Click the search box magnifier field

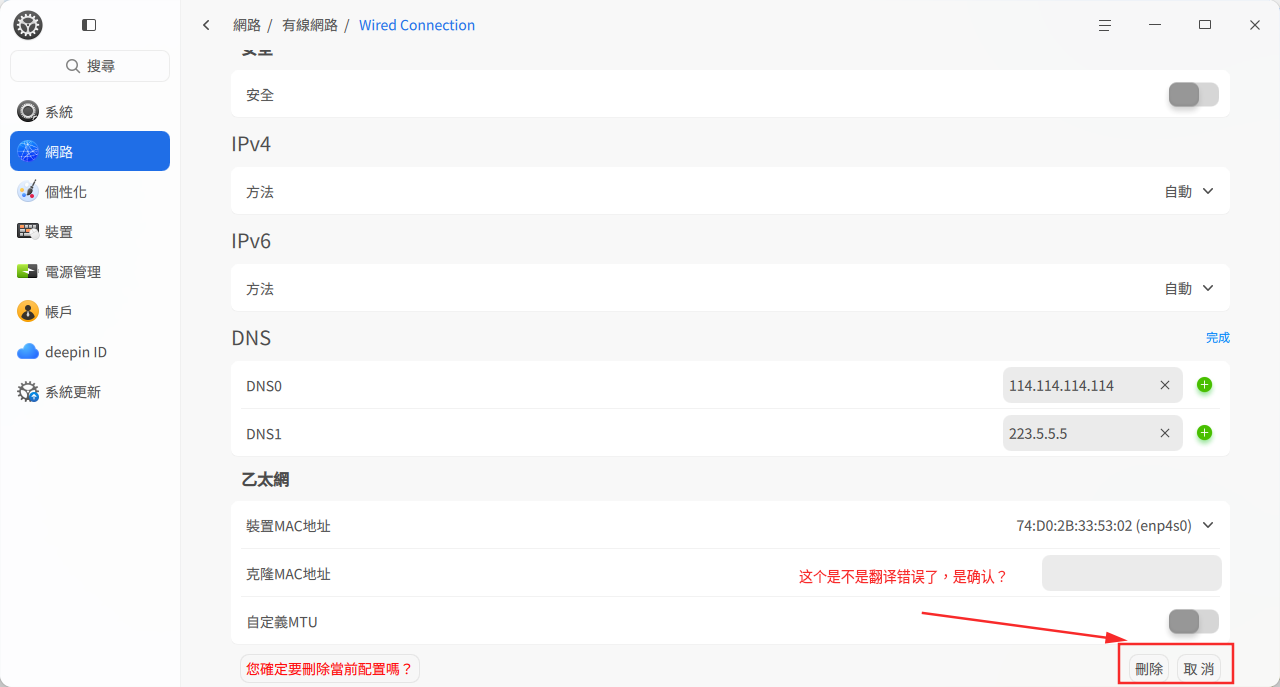coord(90,66)
